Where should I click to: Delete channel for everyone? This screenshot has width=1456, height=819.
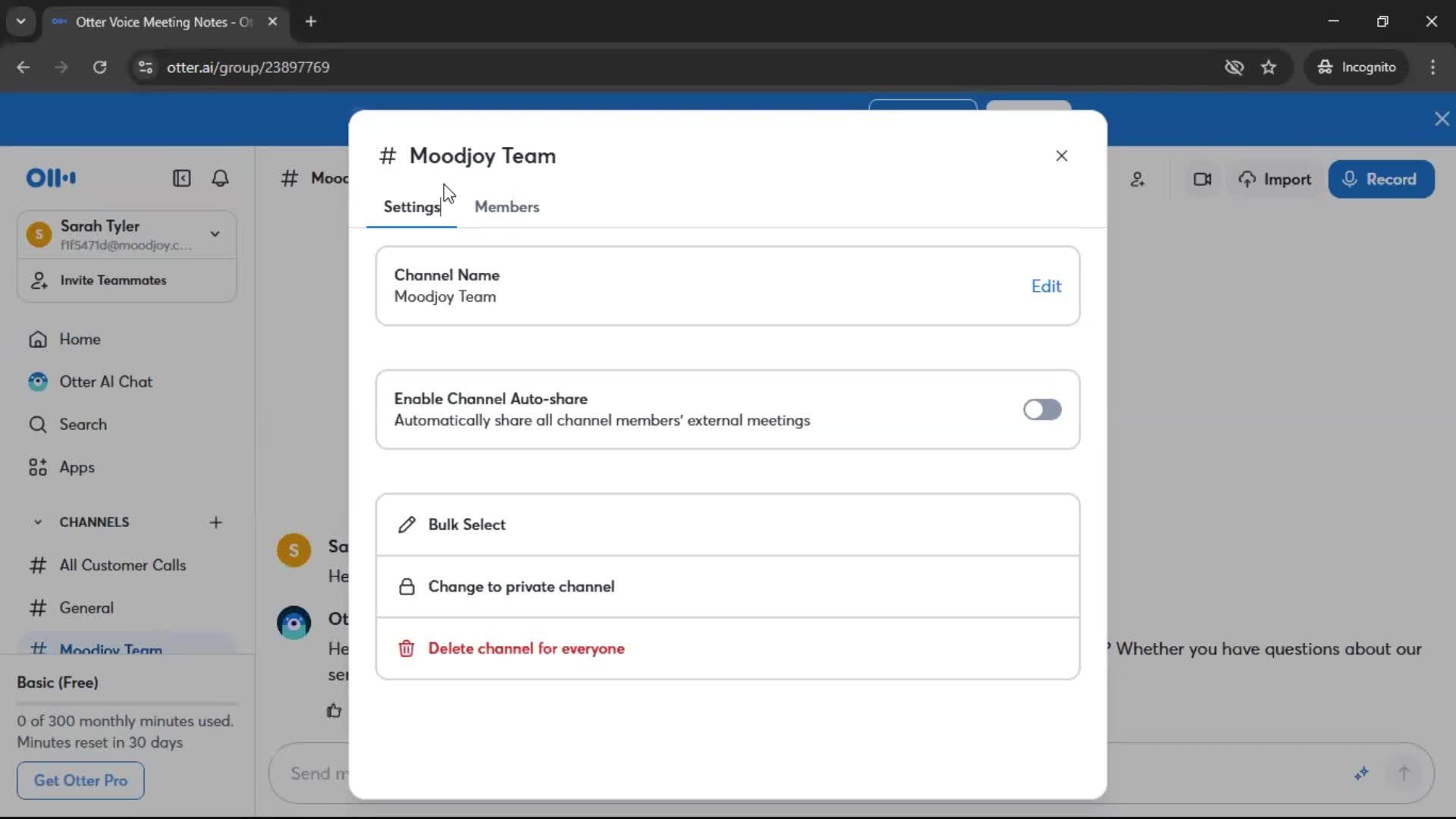coord(727,648)
